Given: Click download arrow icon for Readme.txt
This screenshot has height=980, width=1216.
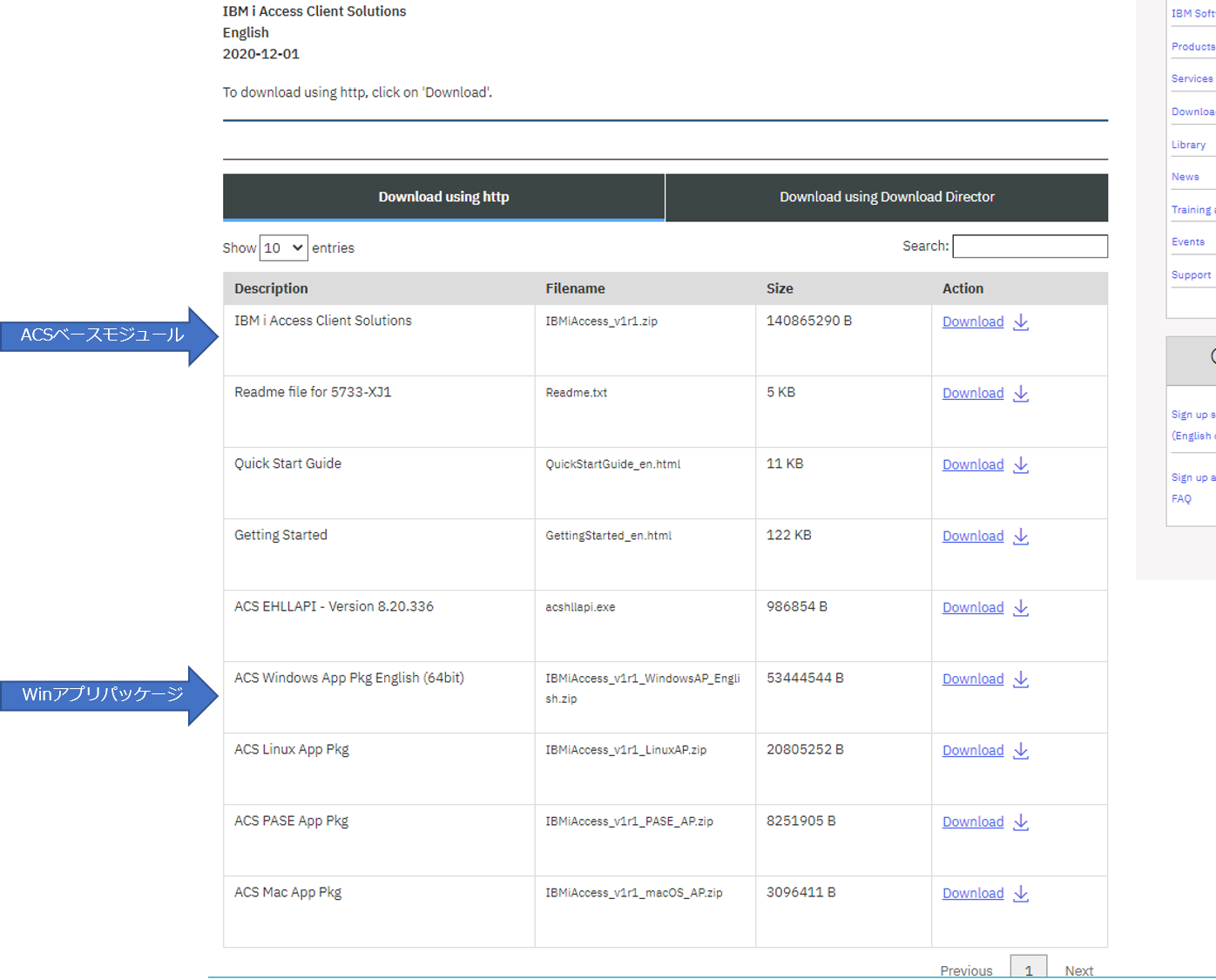Looking at the screenshot, I should pyautogui.click(x=1021, y=394).
